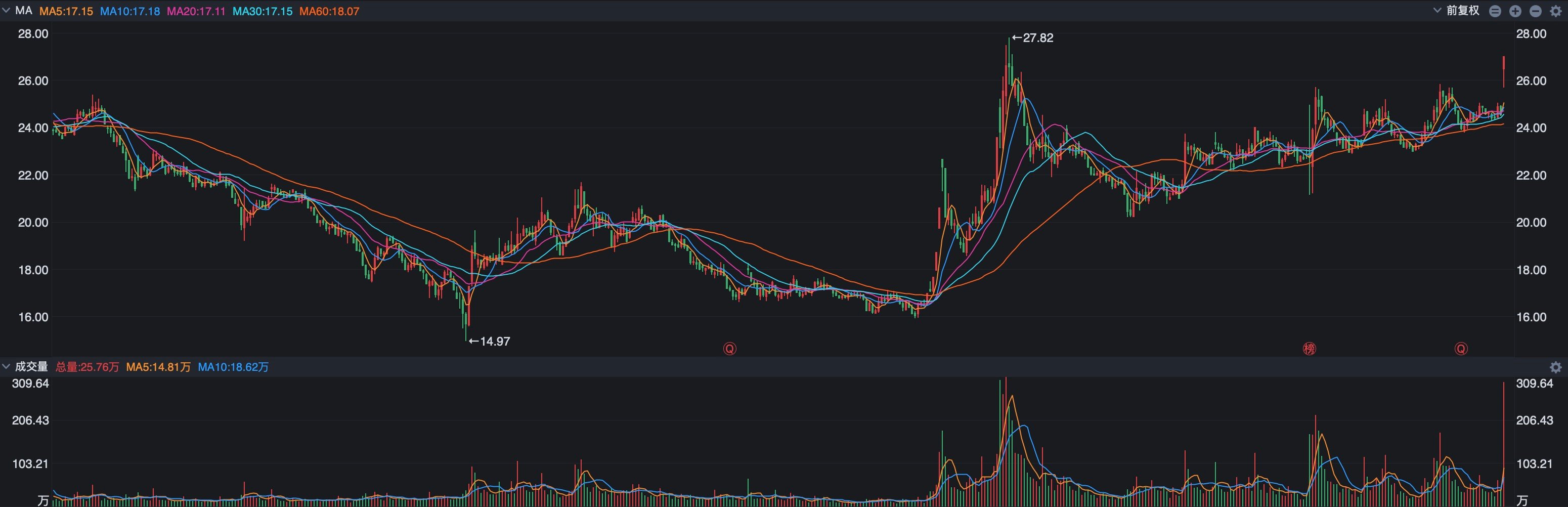
Task: Click the tallest red volume bar at chart end
Action: [x=1503, y=444]
